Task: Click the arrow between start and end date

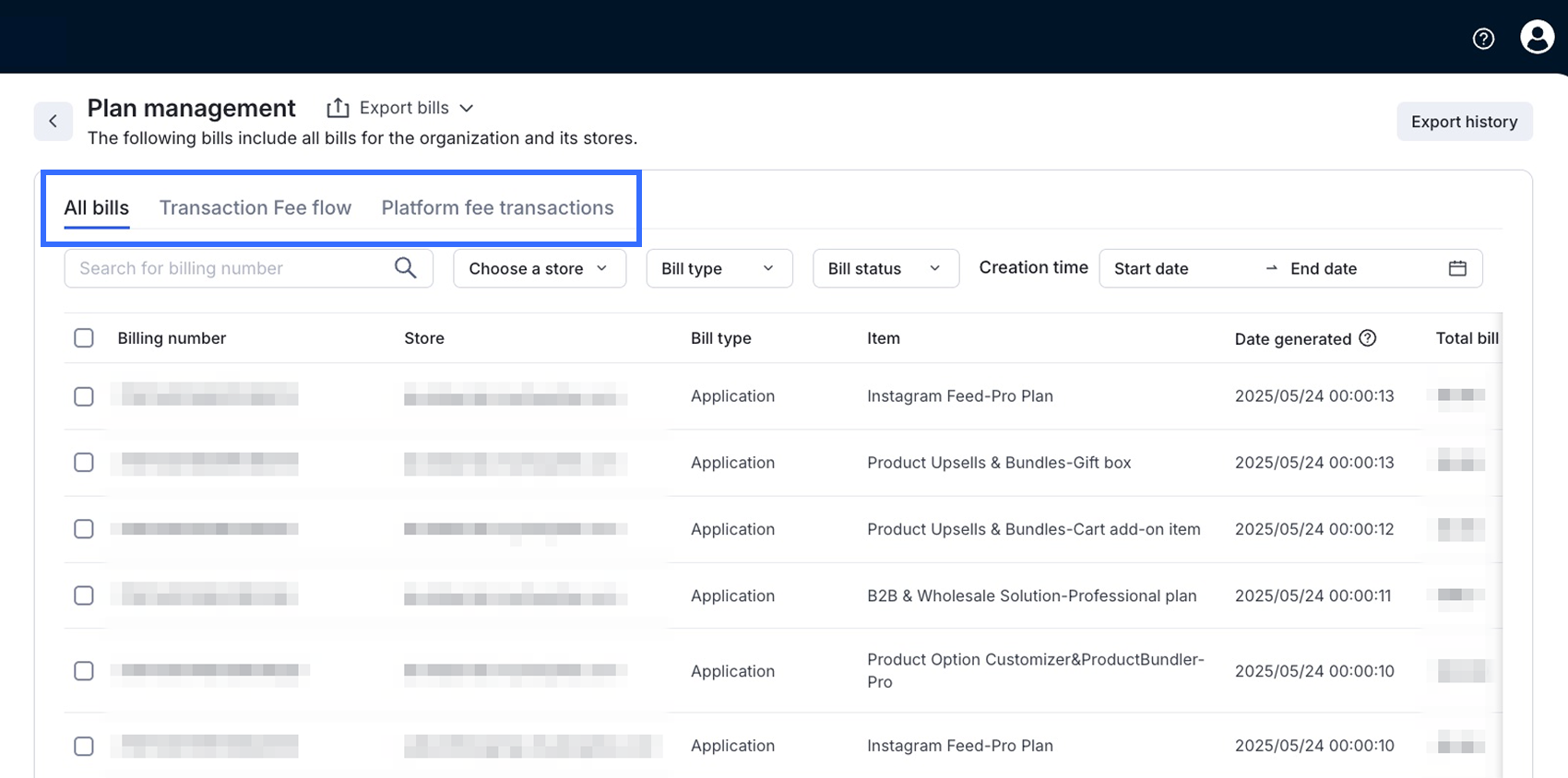Action: click(1271, 268)
